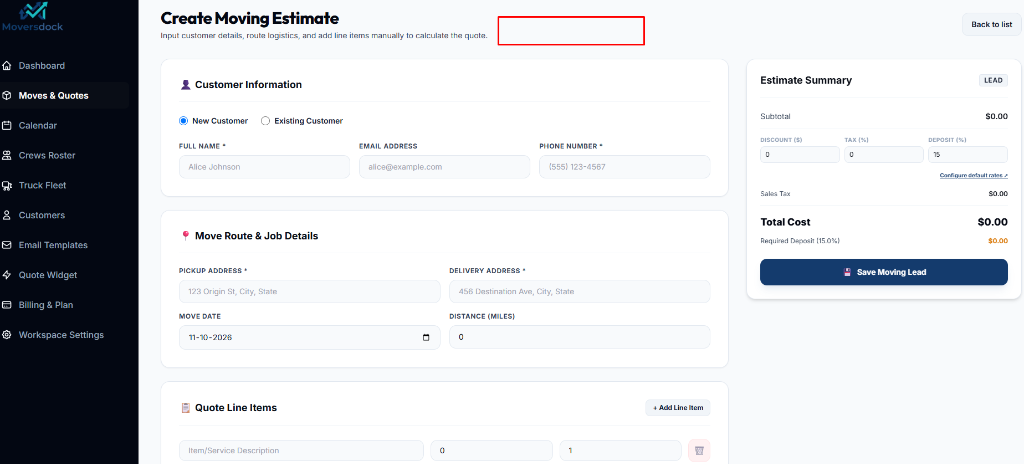Click the Truck Fleet truck icon
The height and width of the screenshot is (464, 1024).
tap(7, 186)
